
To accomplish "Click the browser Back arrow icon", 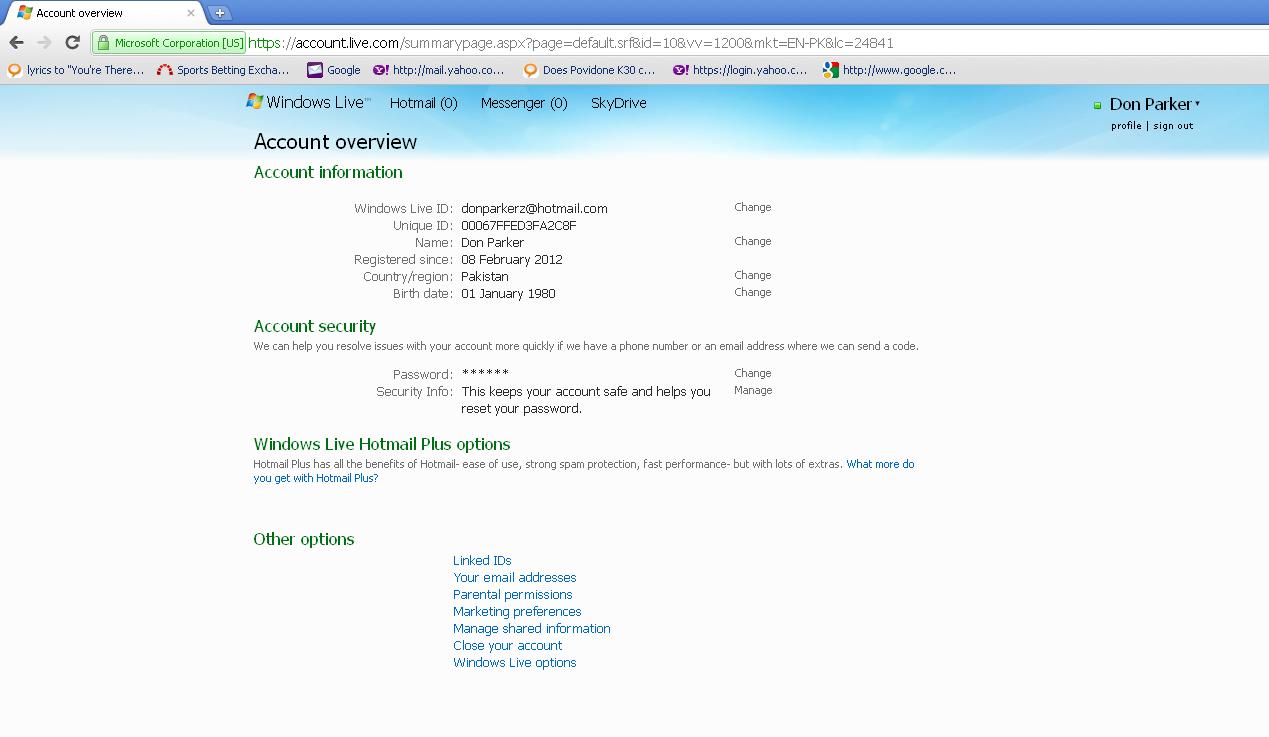I will click(16, 42).
